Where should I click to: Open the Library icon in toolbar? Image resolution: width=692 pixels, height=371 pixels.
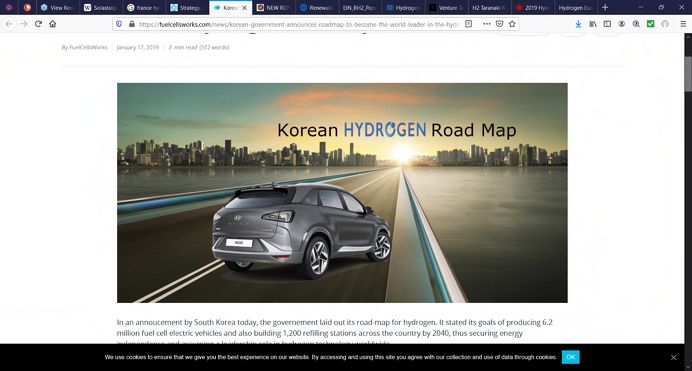tap(593, 24)
